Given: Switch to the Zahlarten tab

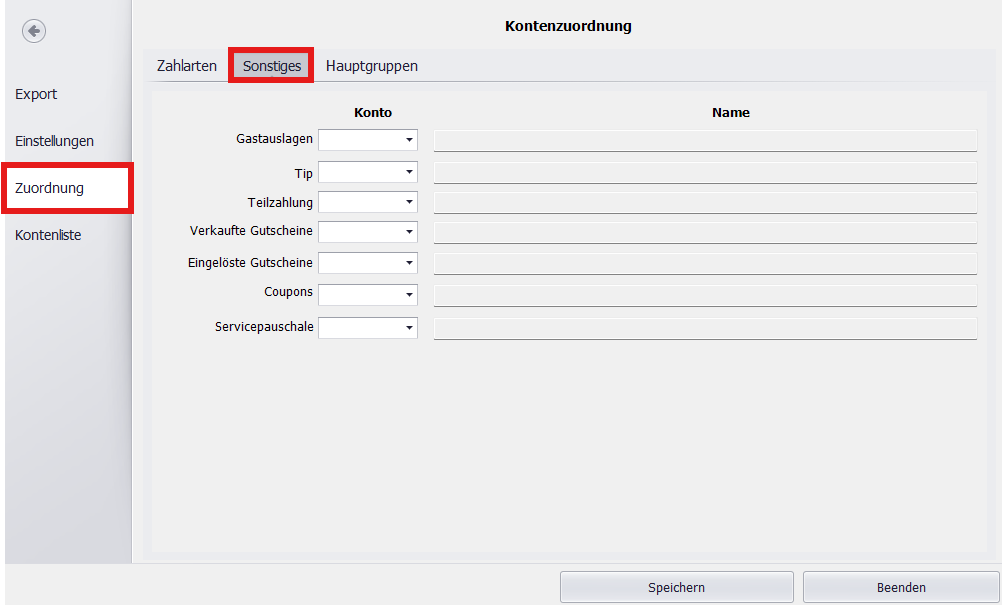Looking at the screenshot, I should tap(185, 65).
